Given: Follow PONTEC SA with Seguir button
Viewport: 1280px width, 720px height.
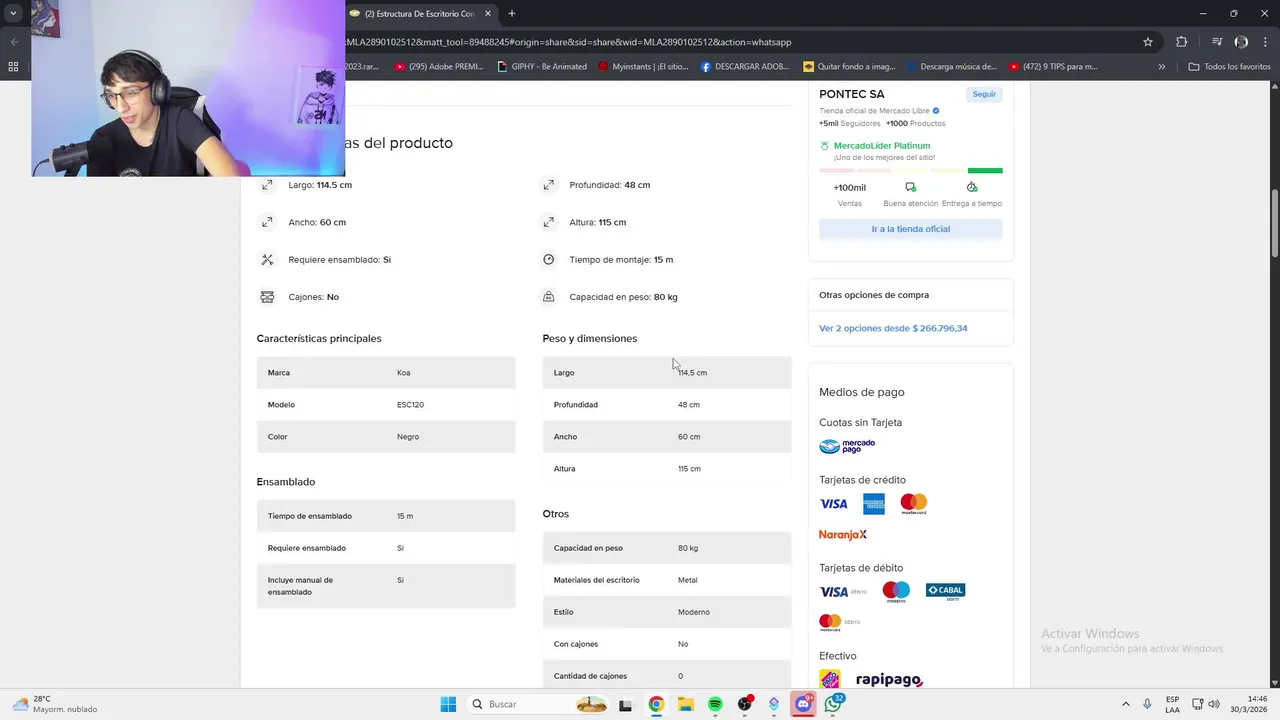Looking at the screenshot, I should pos(984,94).
